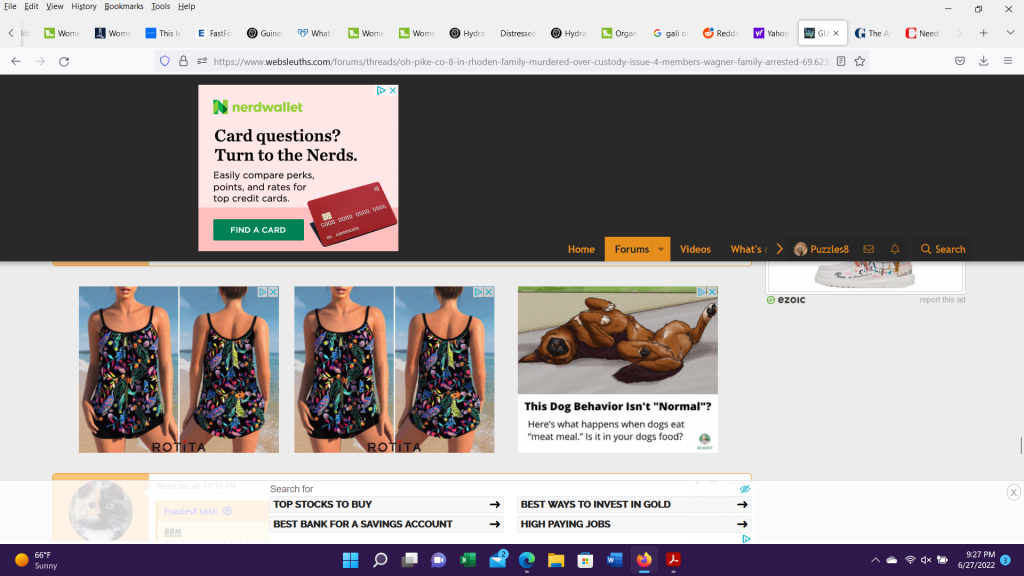Viewport: 1024px width, 576px height.
Task: Close the dog behavior ad
Action: [x=712, y=292]
